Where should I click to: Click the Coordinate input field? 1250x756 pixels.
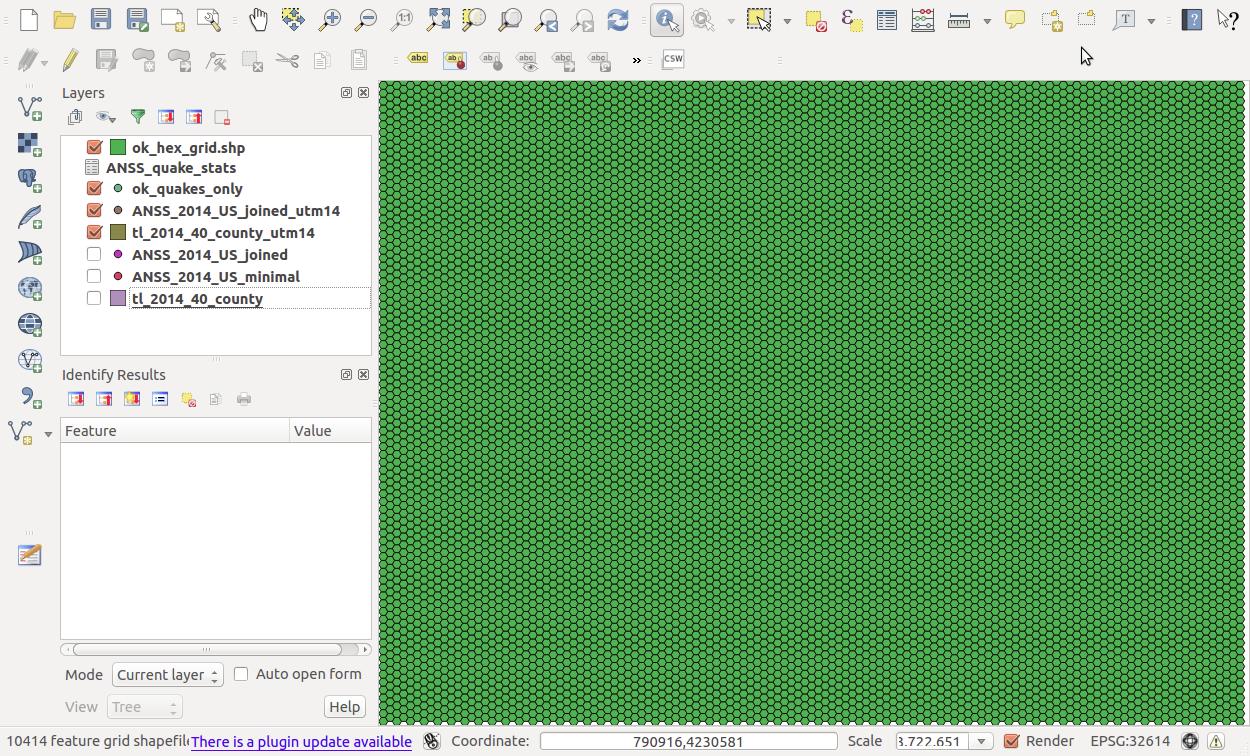(x=688, y=742)
